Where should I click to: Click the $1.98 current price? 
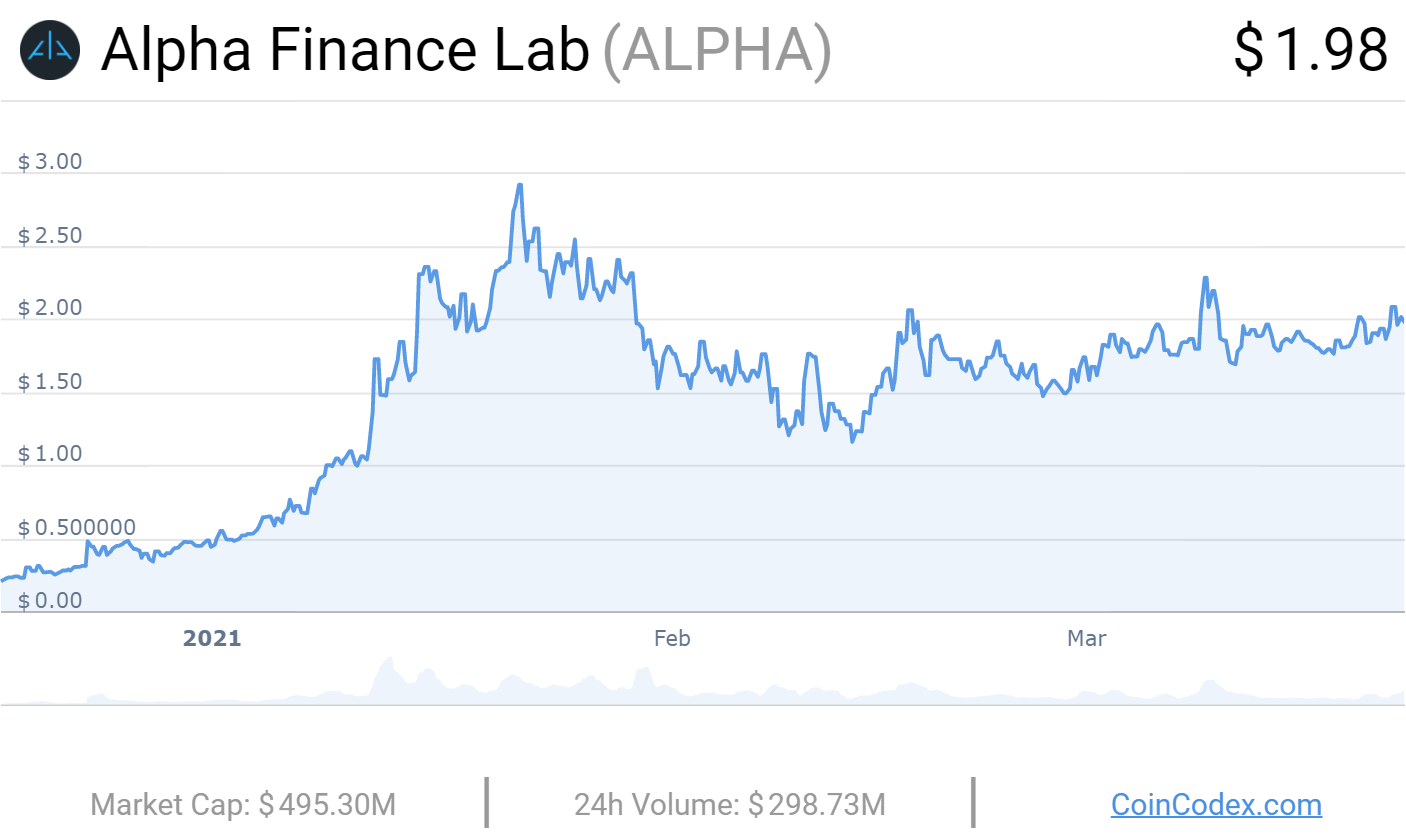[x=1311, y=49]
